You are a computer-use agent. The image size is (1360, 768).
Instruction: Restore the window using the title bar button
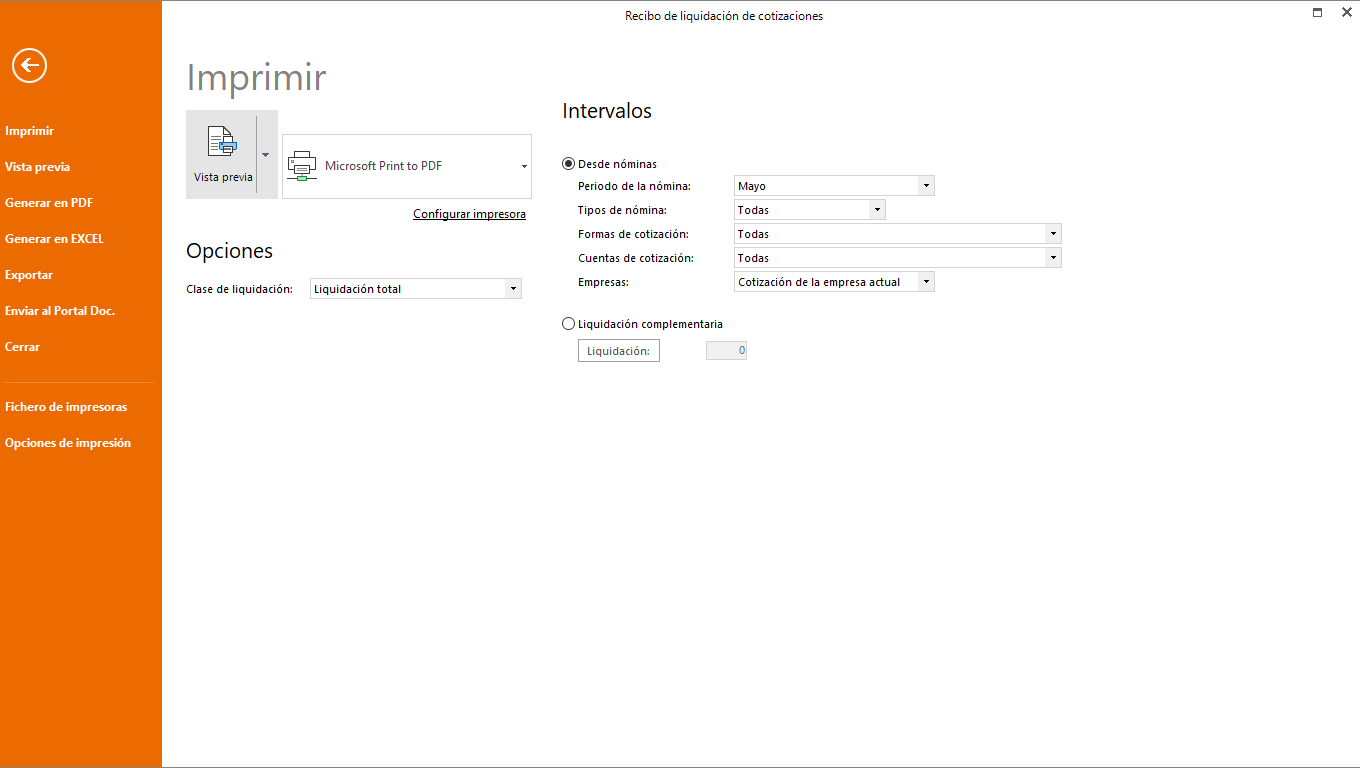[1318, 12]
